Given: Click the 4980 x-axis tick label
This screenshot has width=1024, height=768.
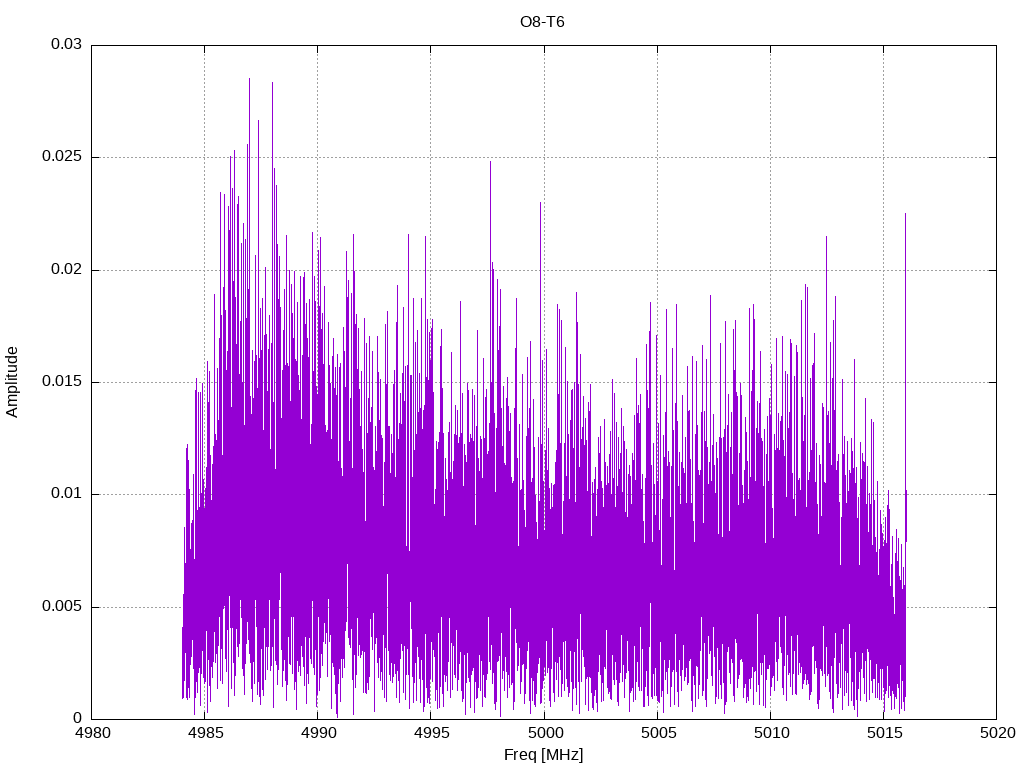Looking at the screenshot, I should click(x=92, y=733).
